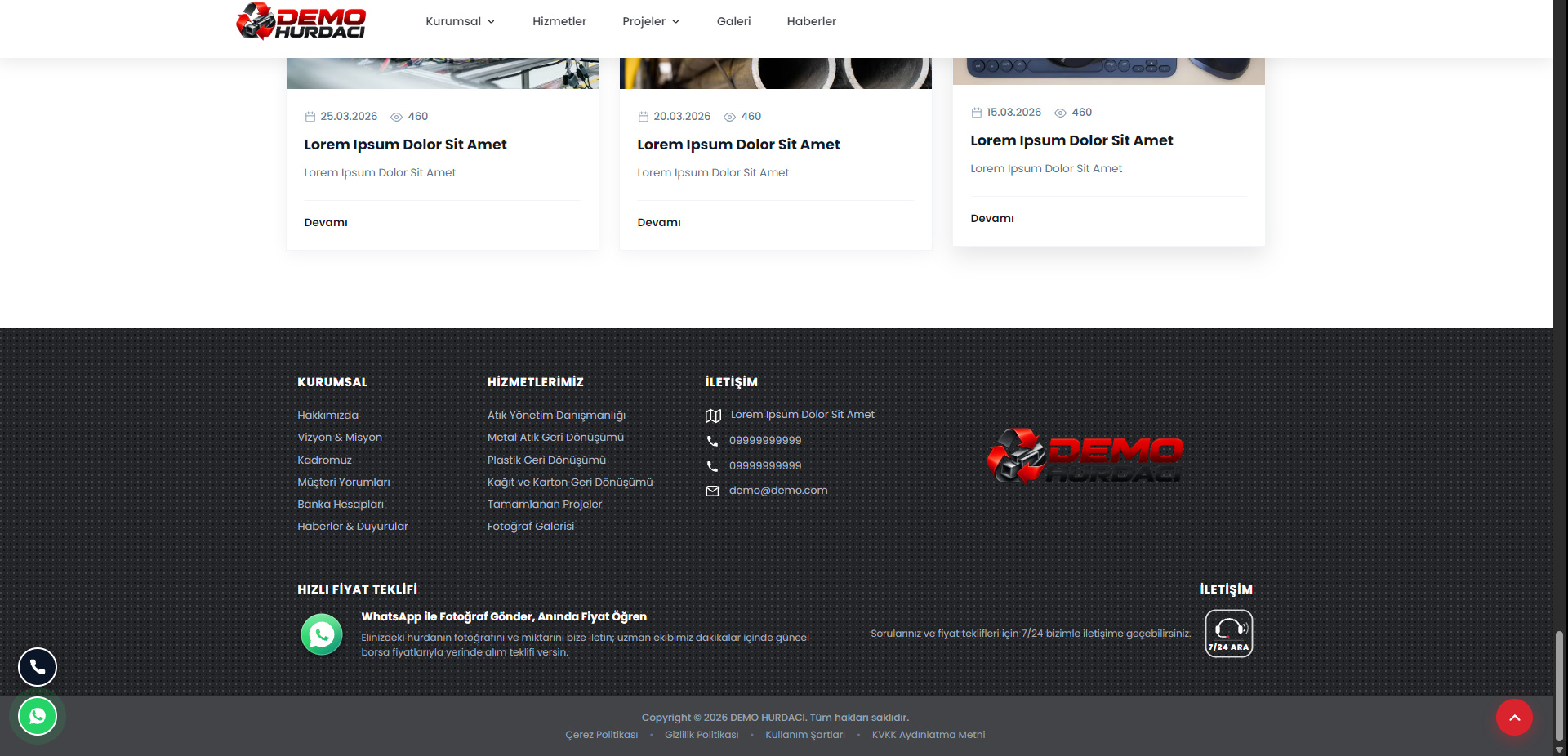Open the Müşteri Yorumları footer link

pos(344,482)
